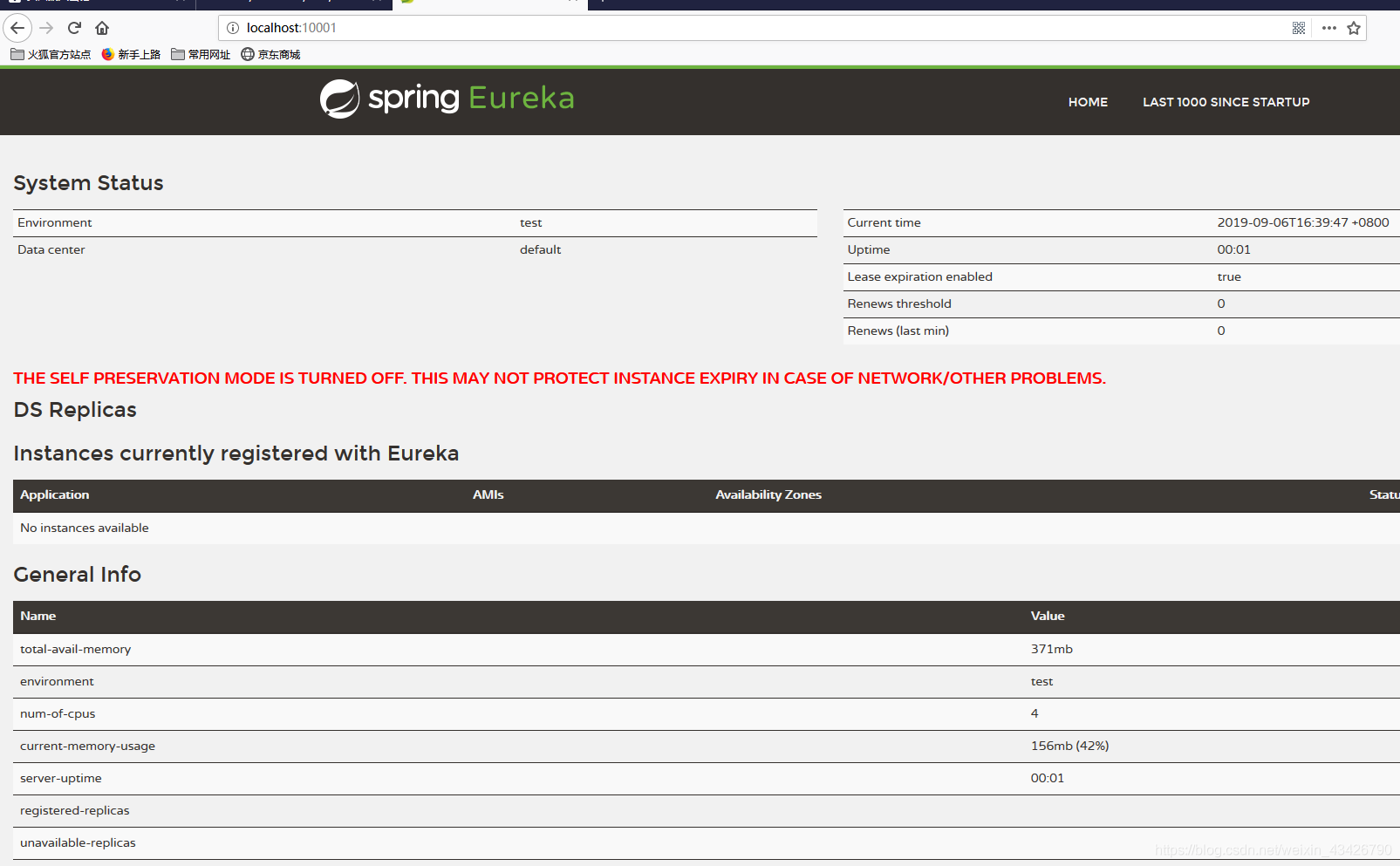1400x866 pixels.
Task: Open 常用网址 bookmark folder
Action: (201, 54)
